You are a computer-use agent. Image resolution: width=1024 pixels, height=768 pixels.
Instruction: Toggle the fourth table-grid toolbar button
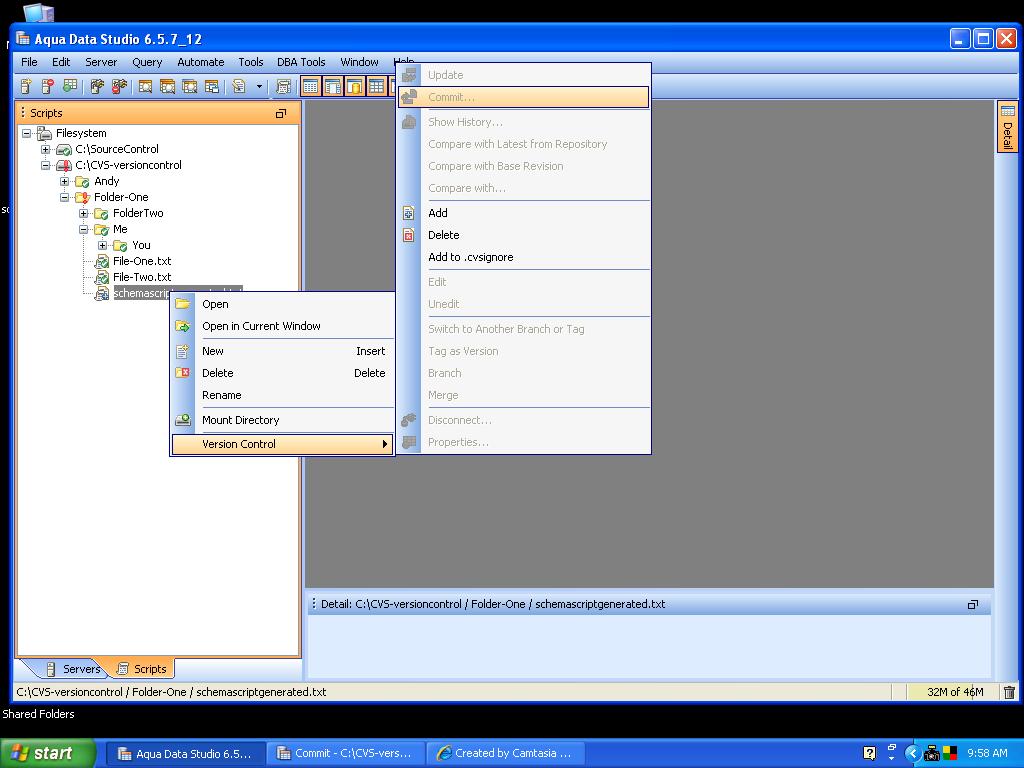click(377, 86)
